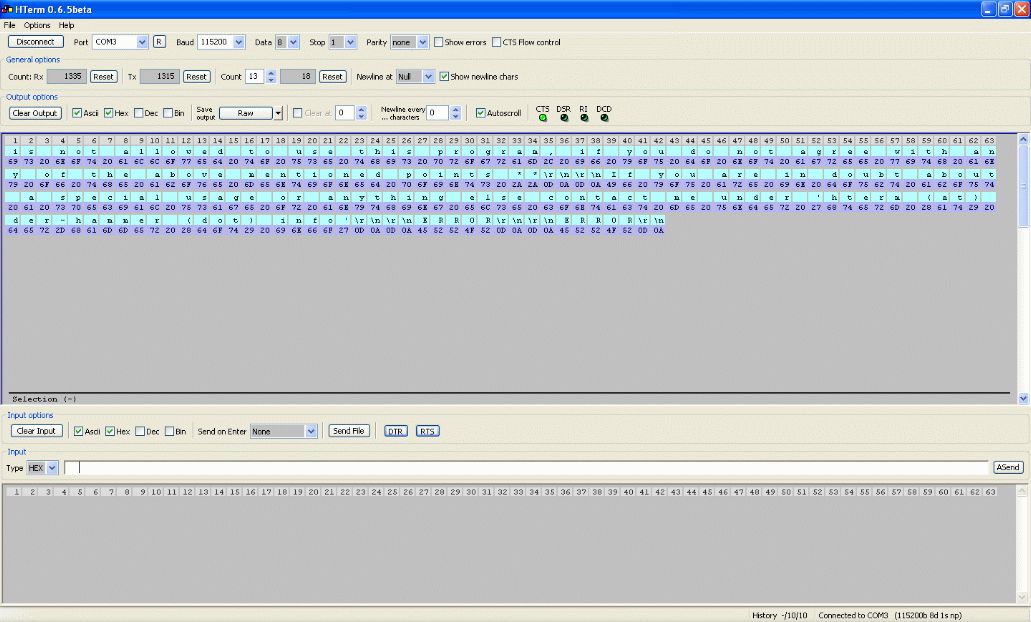Disable Autoscroll in output options

pos(481,113)
